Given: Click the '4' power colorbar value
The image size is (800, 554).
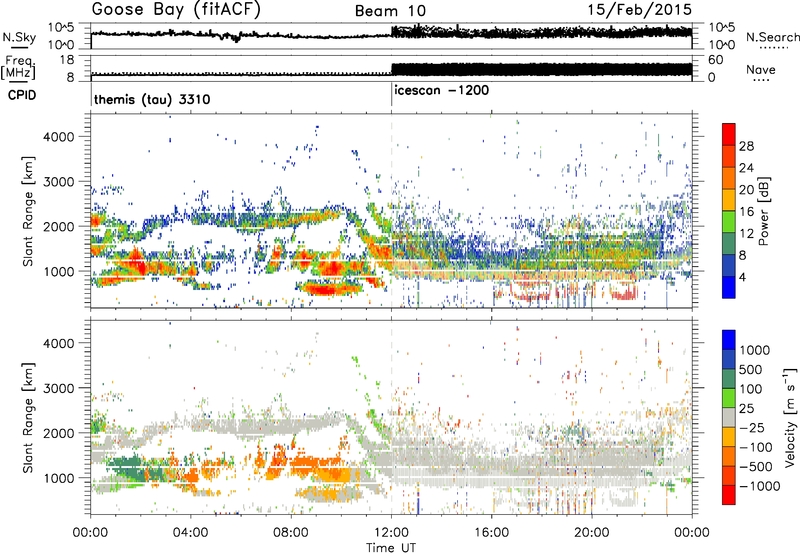Looking at the screenshot, I should coord(743,278).
